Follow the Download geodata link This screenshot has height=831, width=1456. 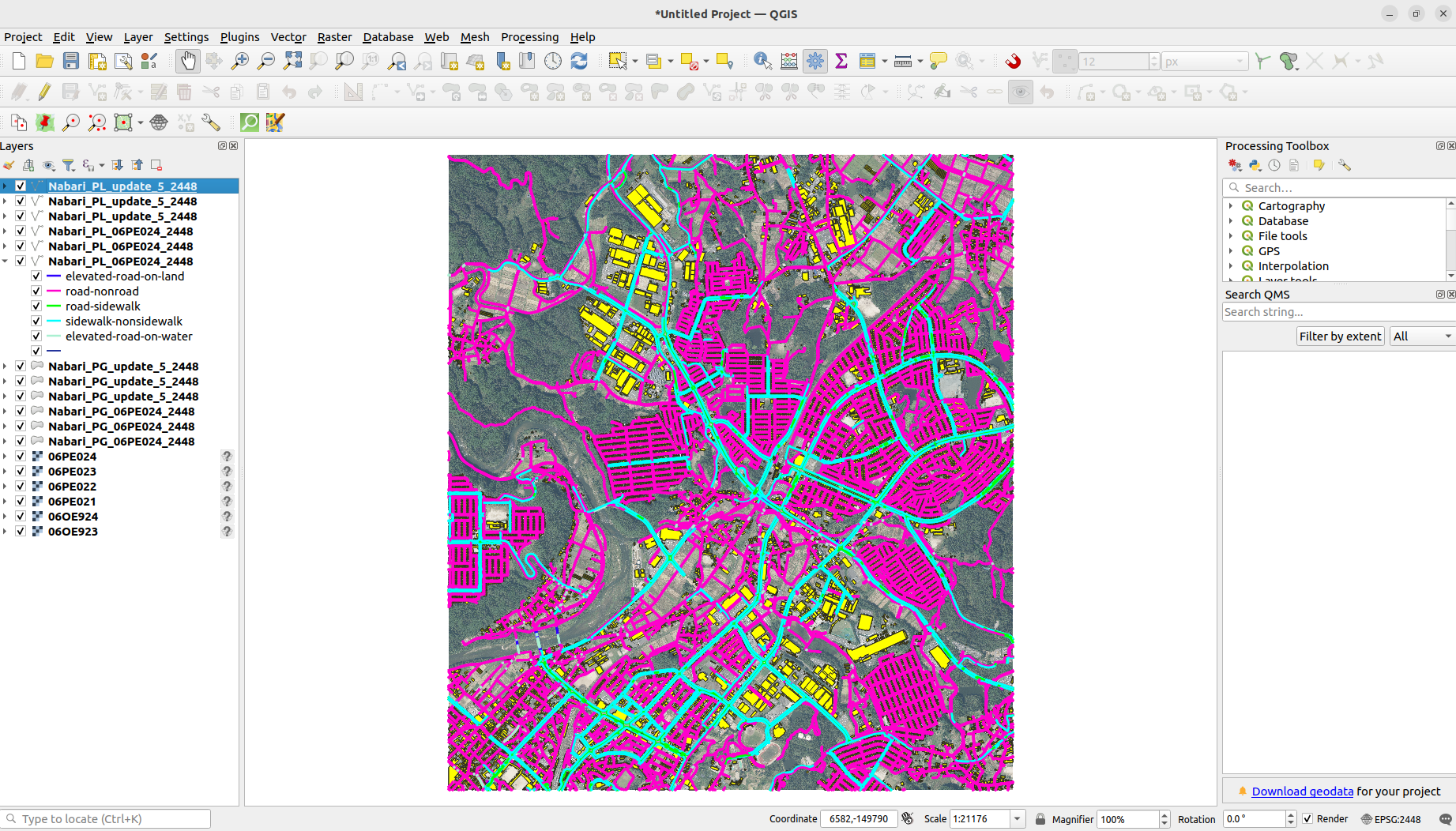pos(1302,792)
